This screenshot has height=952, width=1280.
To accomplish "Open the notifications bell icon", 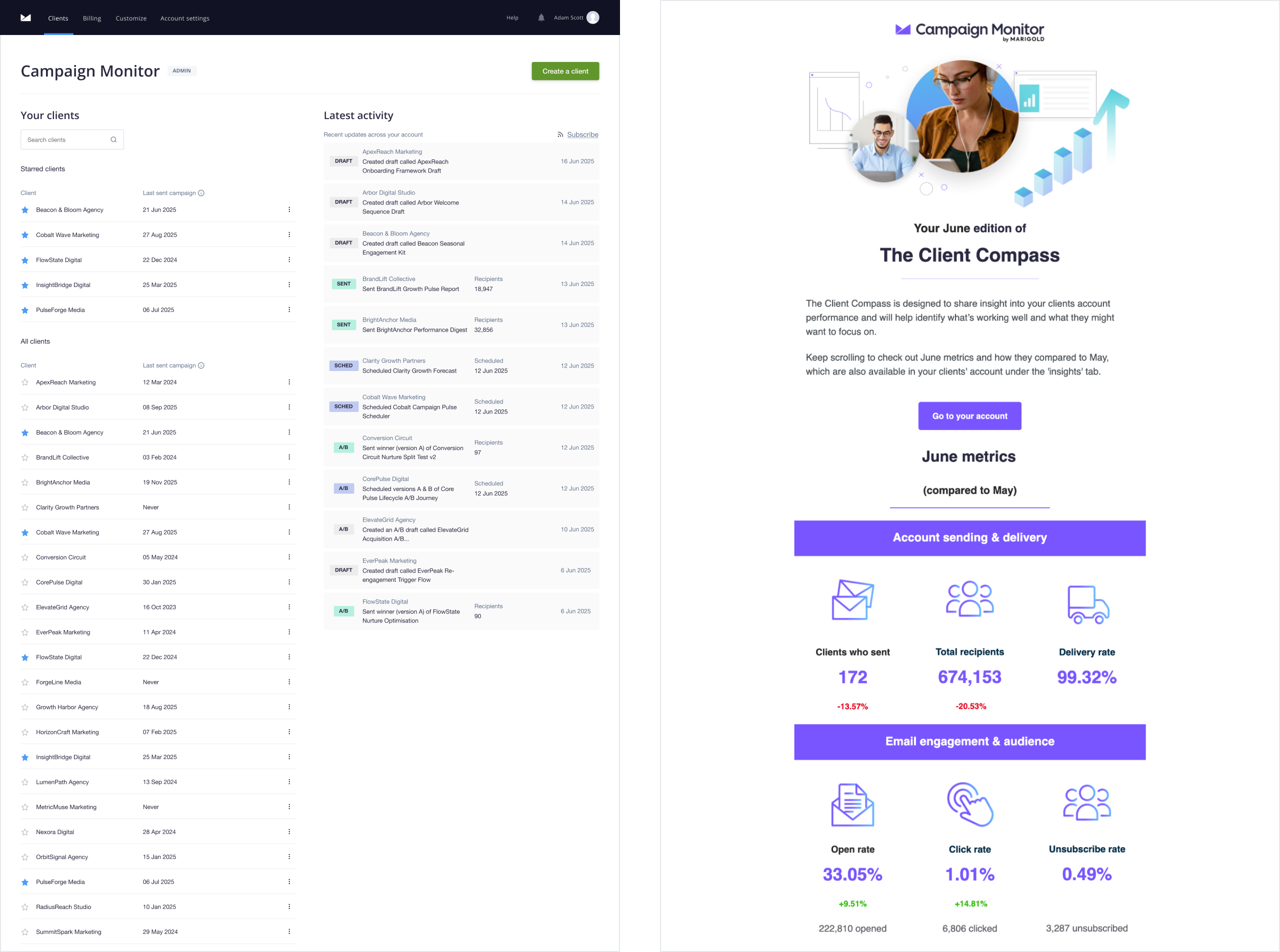I will [540, 18].
